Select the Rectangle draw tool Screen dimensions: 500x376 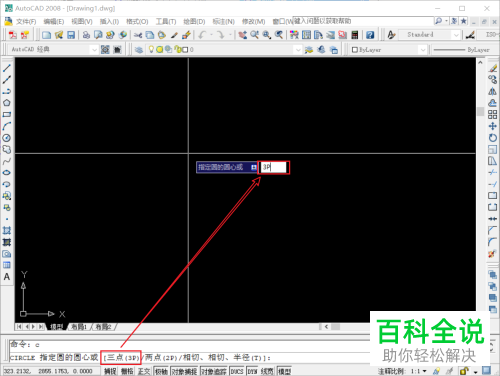pos(7,114)
